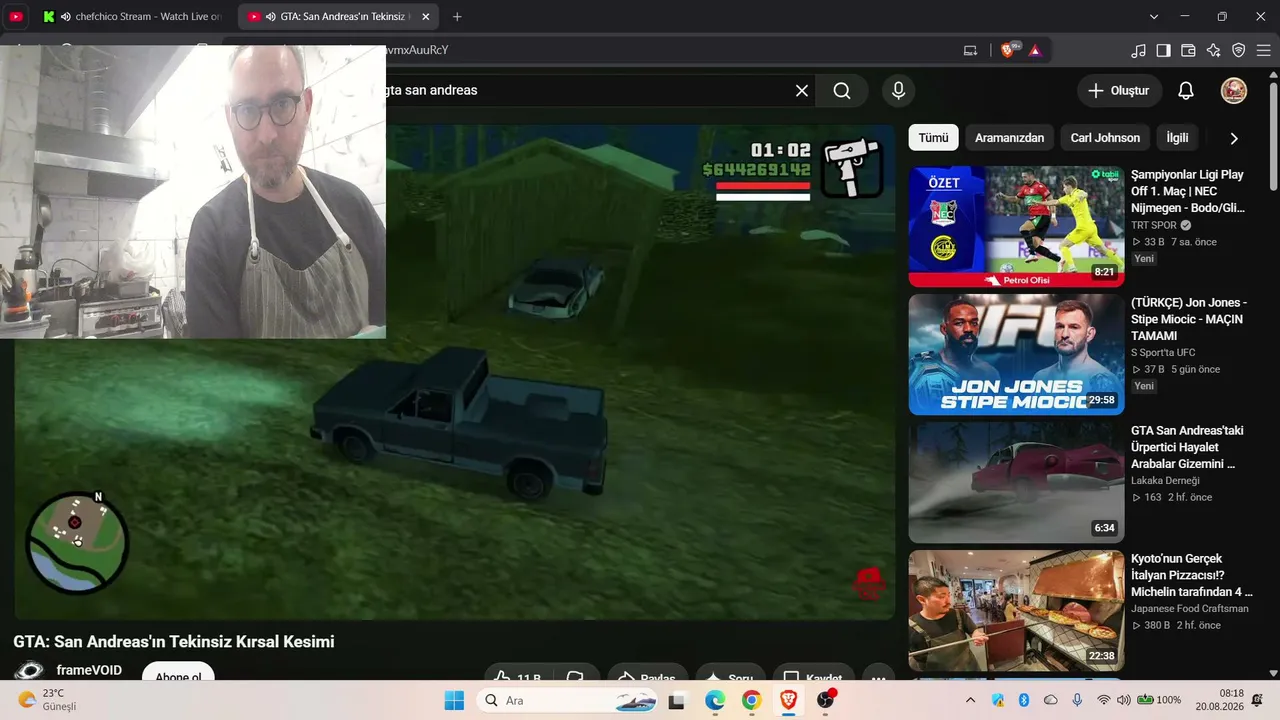Open the Brave VPN shield icon
Viewport: 1280px width, 720px height.
1239,50
